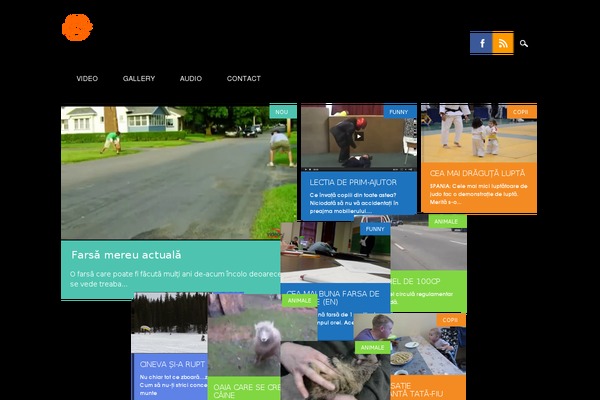The height and width of the screenshot is (400, 600).
Task: Open the GALLERY menu item
Action: [139, 78]
